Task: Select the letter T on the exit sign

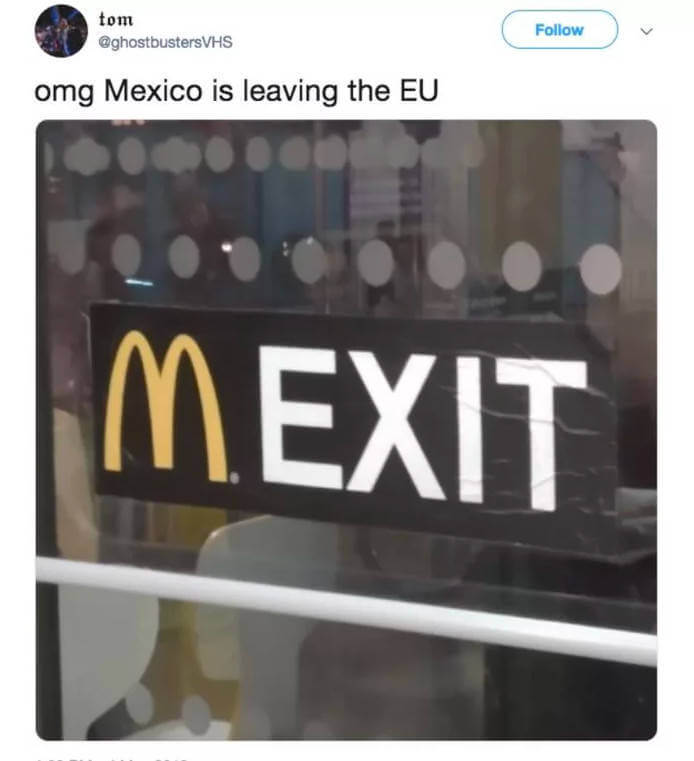Action: pos(542,435)
